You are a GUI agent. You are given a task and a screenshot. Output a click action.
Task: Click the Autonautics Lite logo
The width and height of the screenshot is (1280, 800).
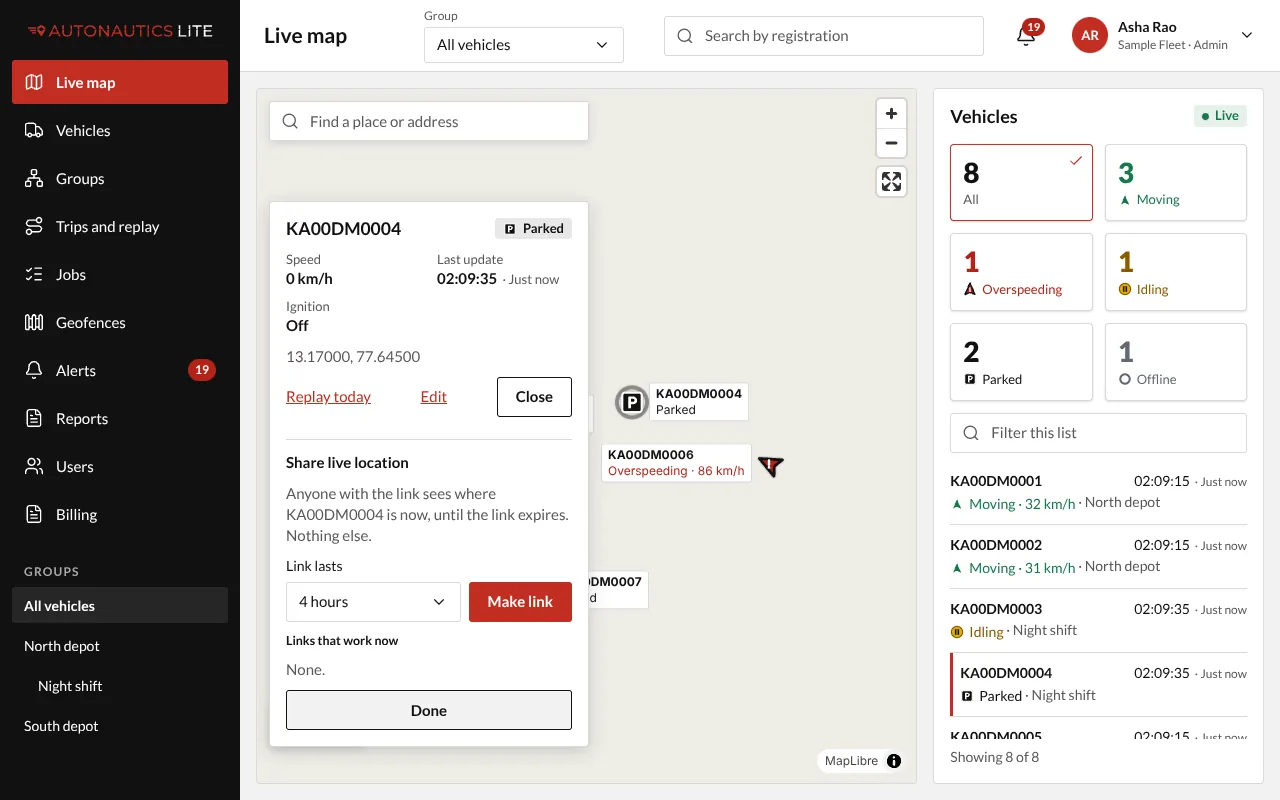point(120,31)
